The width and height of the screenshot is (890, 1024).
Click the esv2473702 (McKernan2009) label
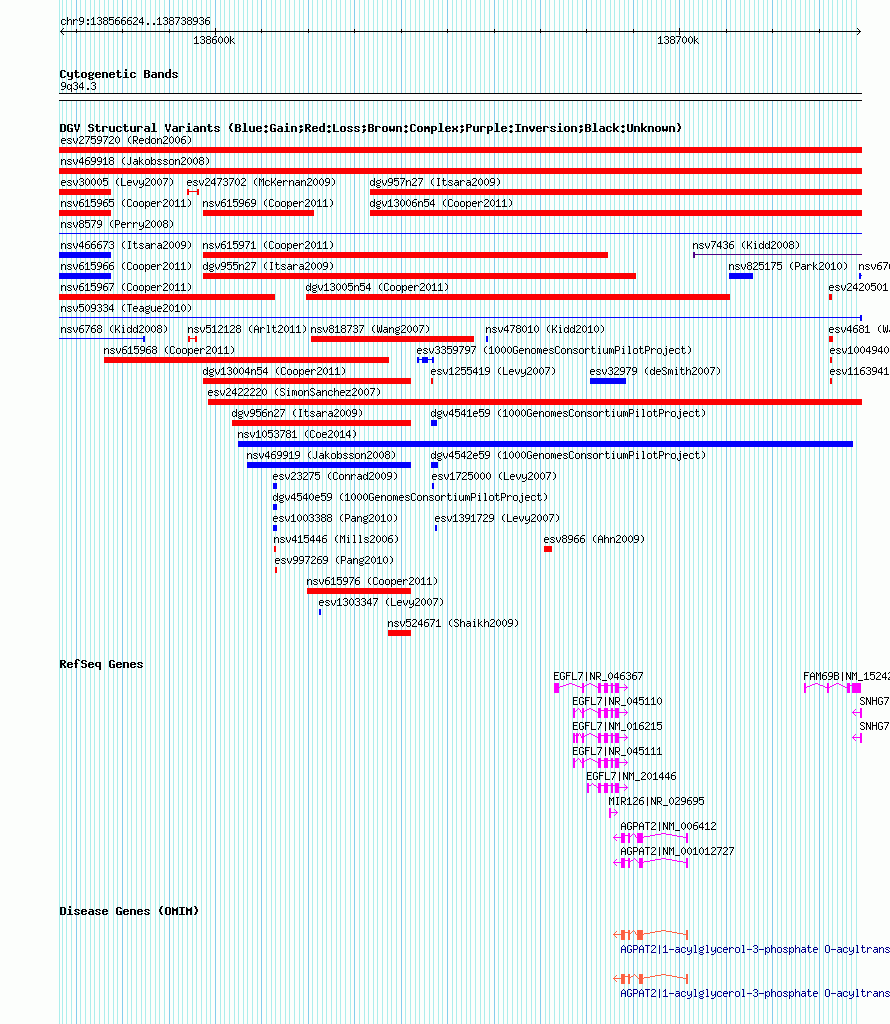(261, 182)
